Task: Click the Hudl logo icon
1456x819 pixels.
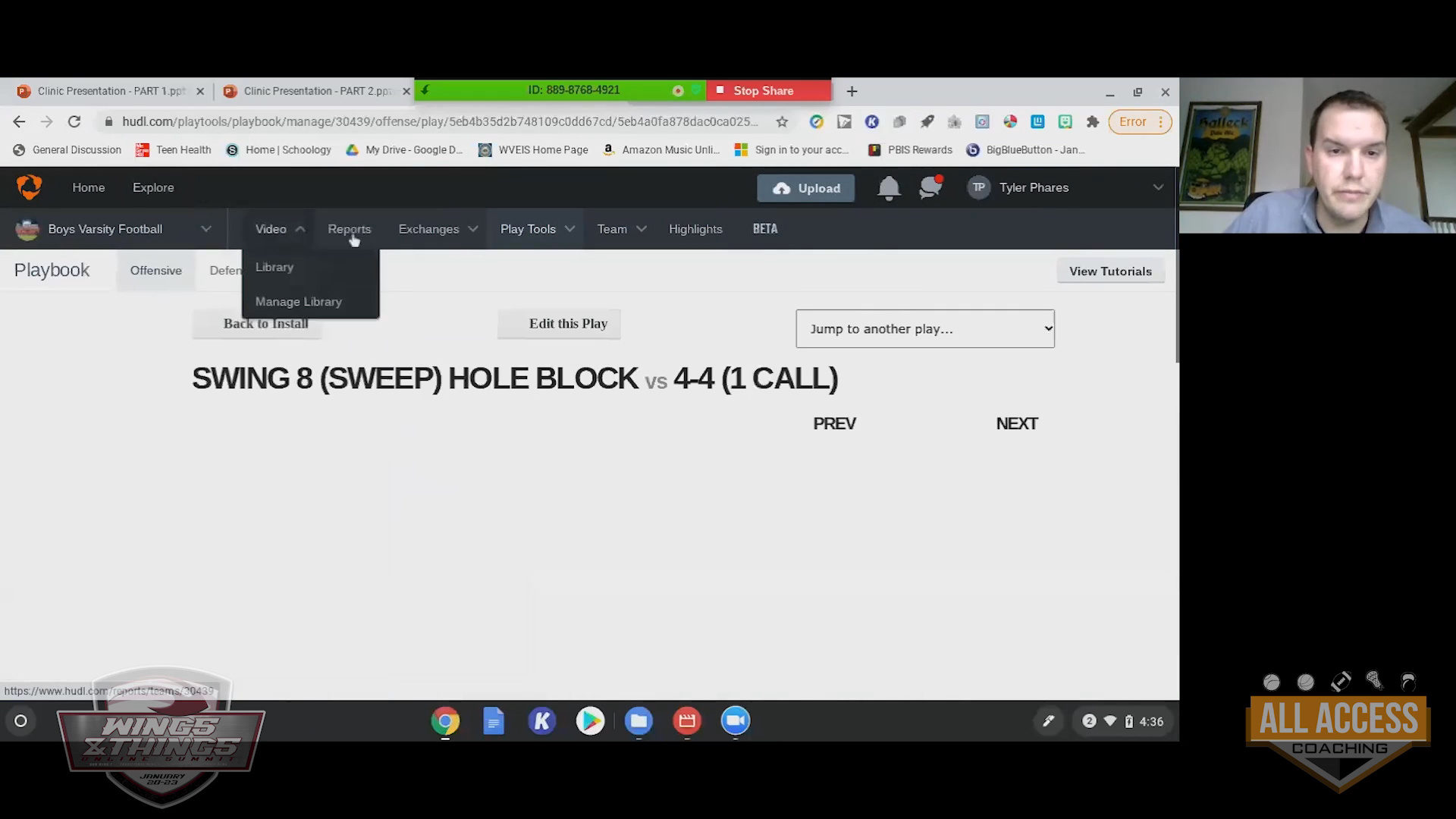Action: click(29, 187)
